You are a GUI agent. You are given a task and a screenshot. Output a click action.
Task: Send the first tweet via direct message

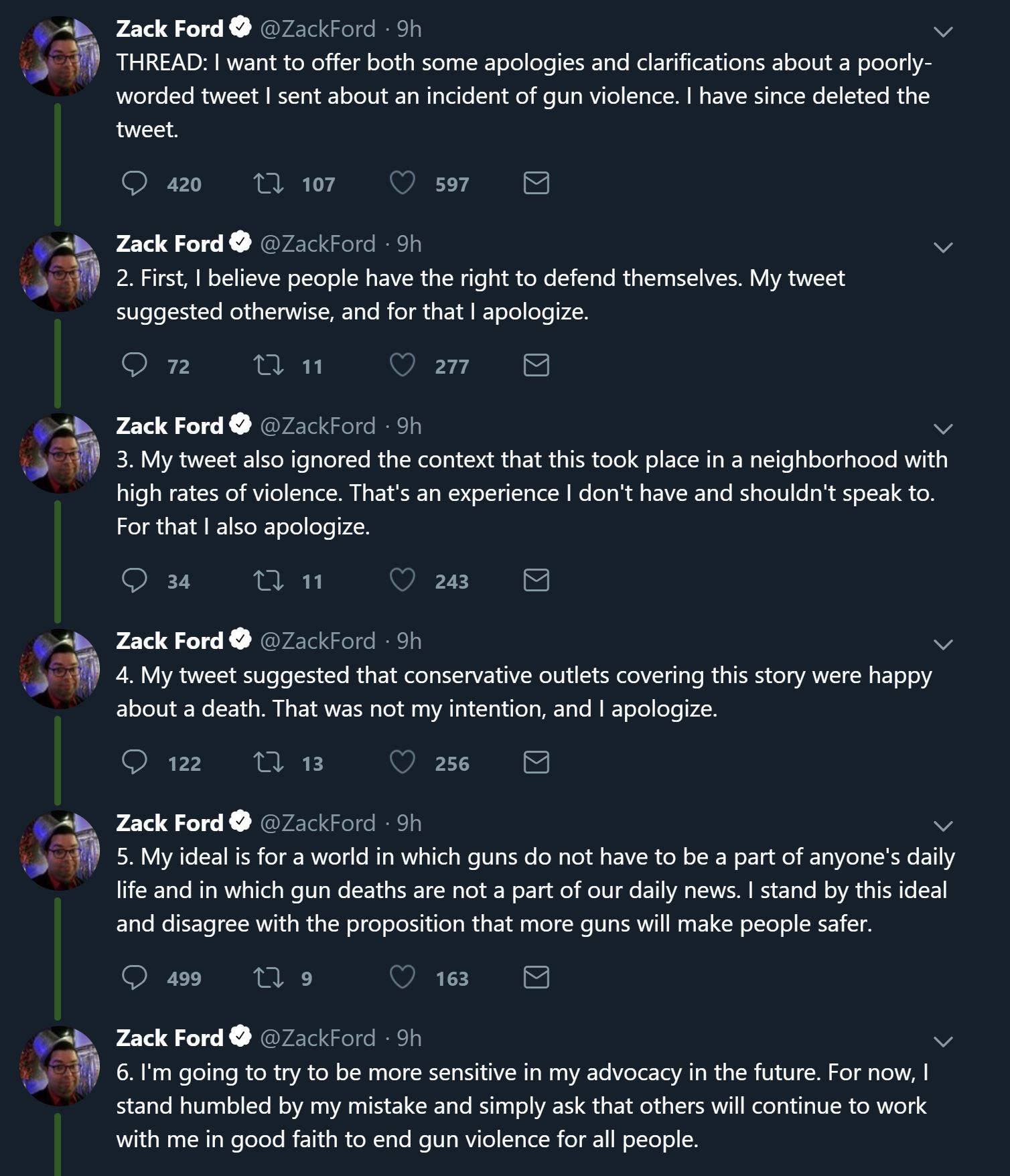coord(536,183)
